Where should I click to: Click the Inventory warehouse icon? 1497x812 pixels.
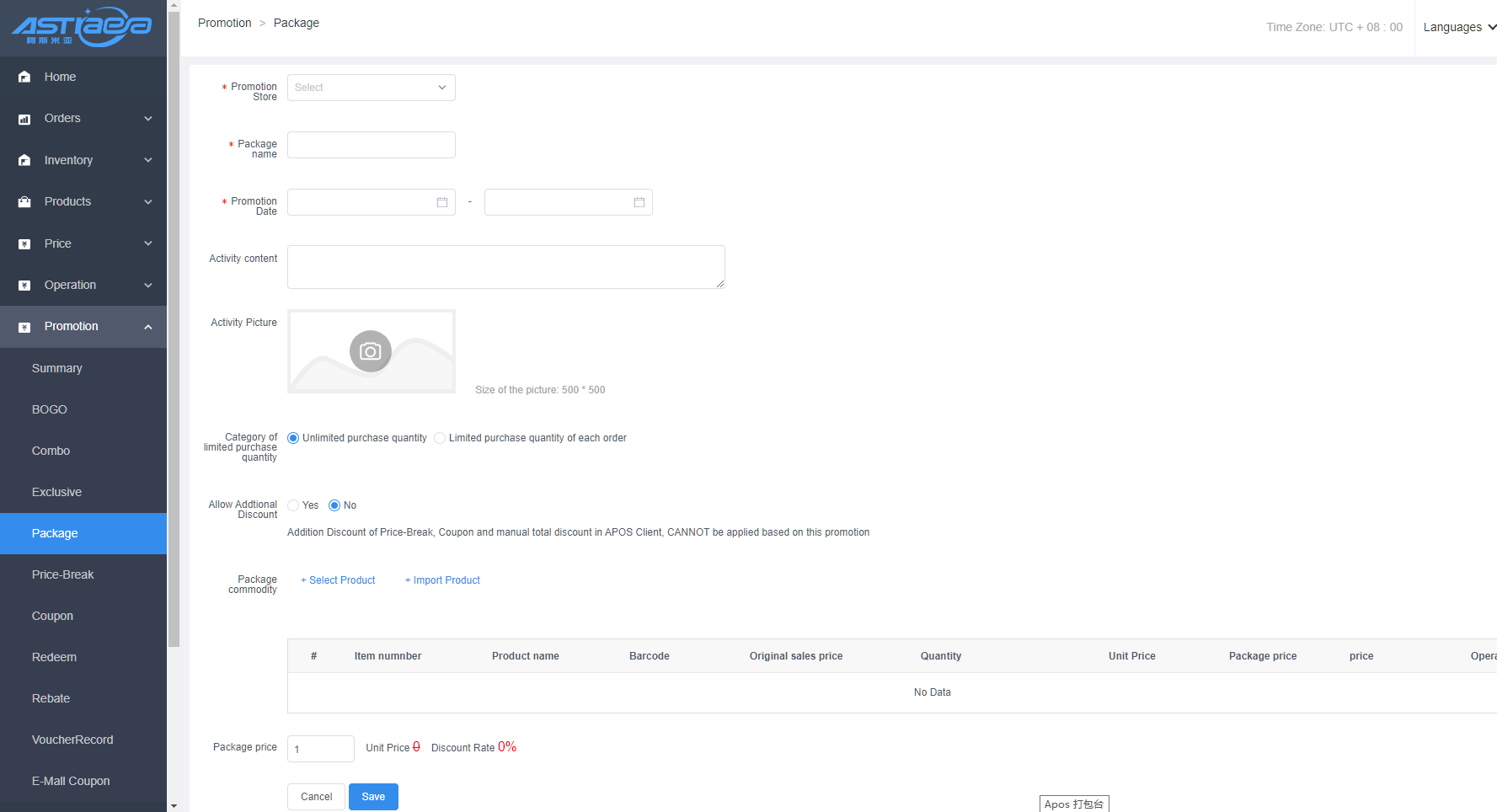(x=24, y=160)
